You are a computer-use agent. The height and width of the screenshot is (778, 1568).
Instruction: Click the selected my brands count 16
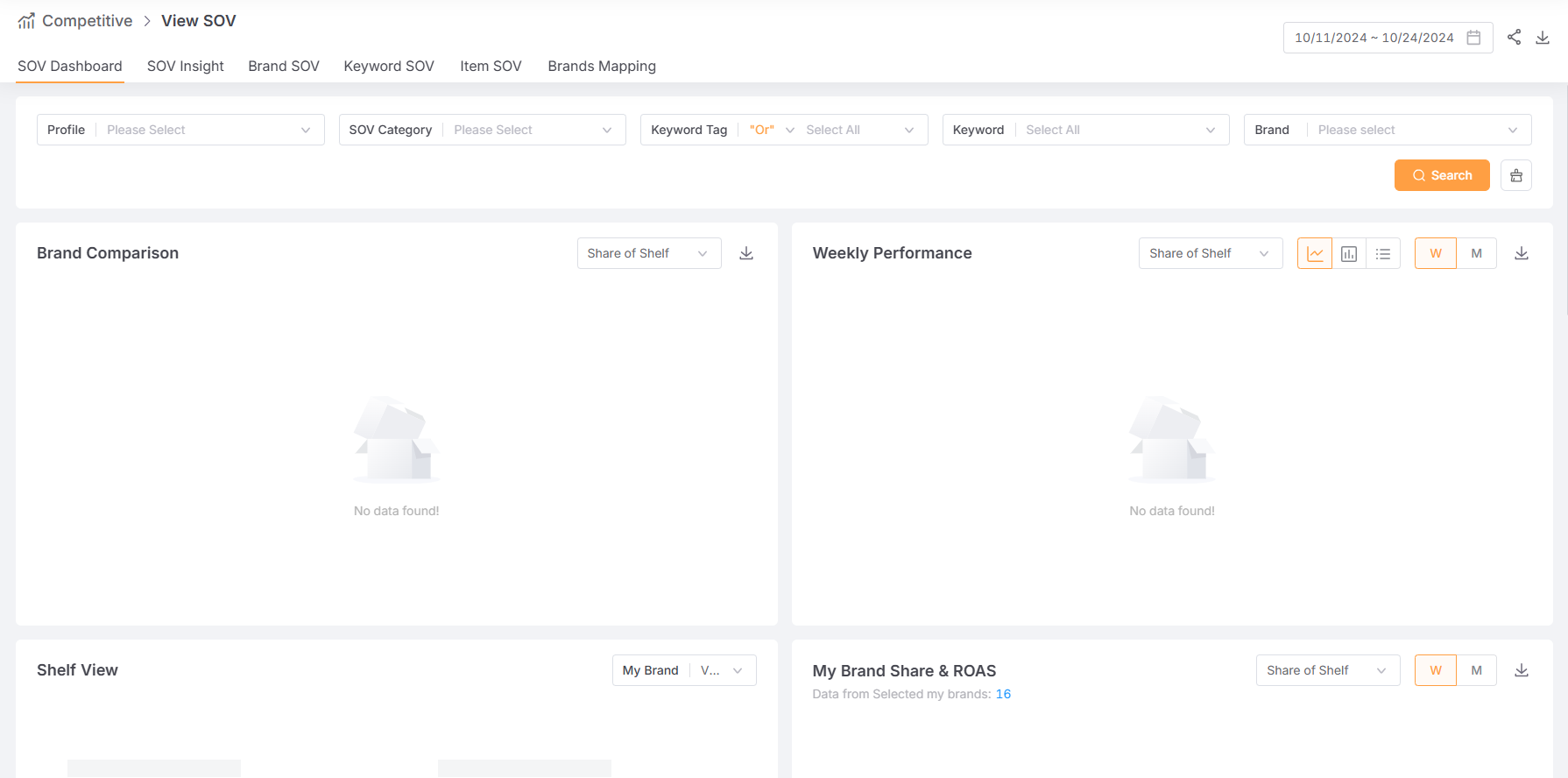tap(1003, 694)
